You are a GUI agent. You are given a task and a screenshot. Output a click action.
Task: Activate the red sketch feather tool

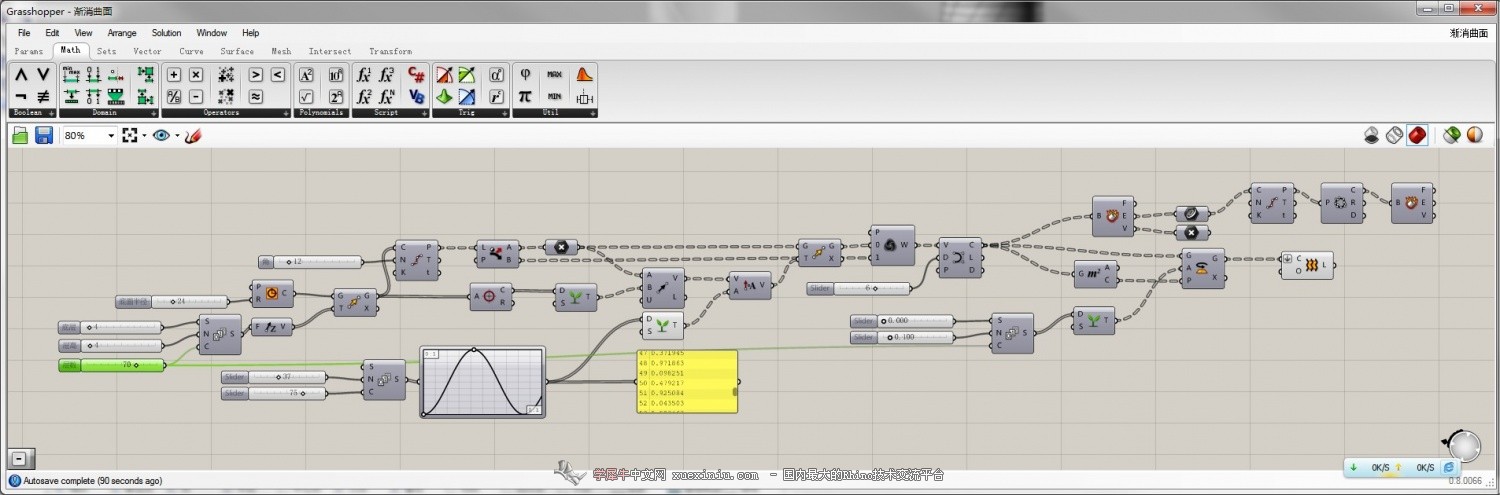[x=193, y=135]
